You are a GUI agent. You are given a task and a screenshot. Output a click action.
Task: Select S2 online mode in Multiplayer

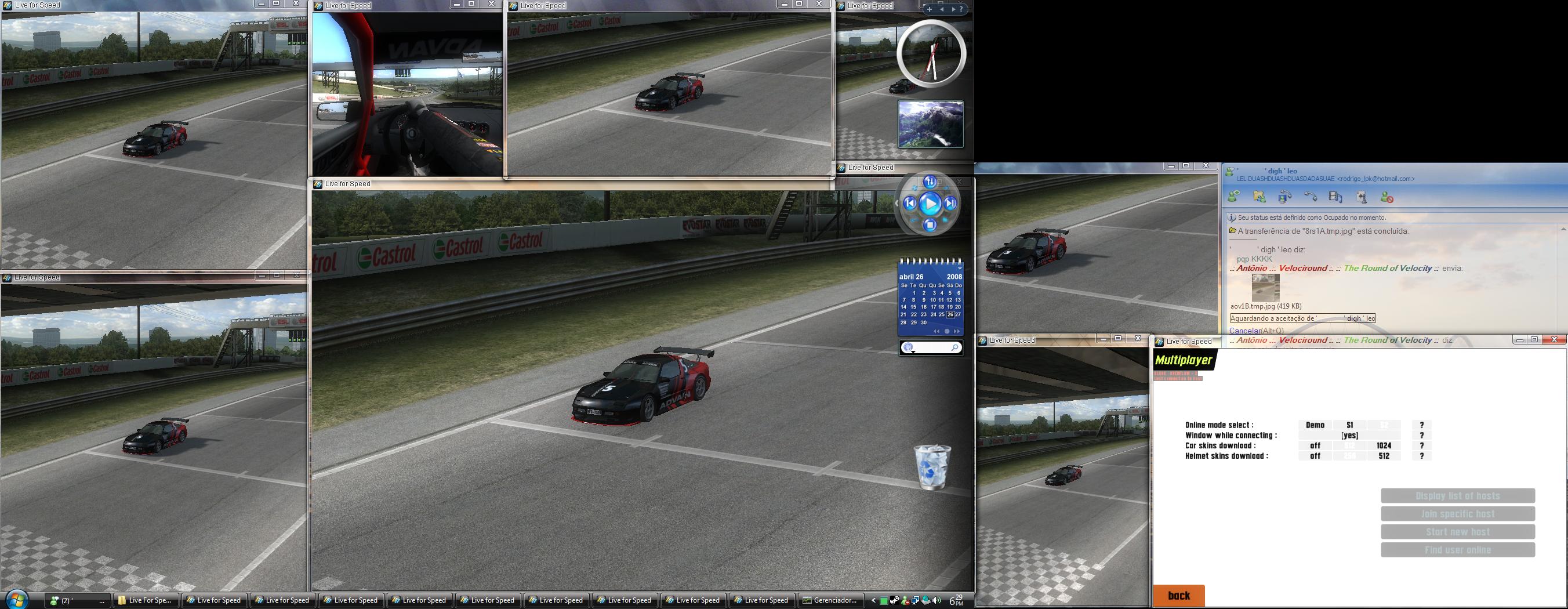(1384, 425)
